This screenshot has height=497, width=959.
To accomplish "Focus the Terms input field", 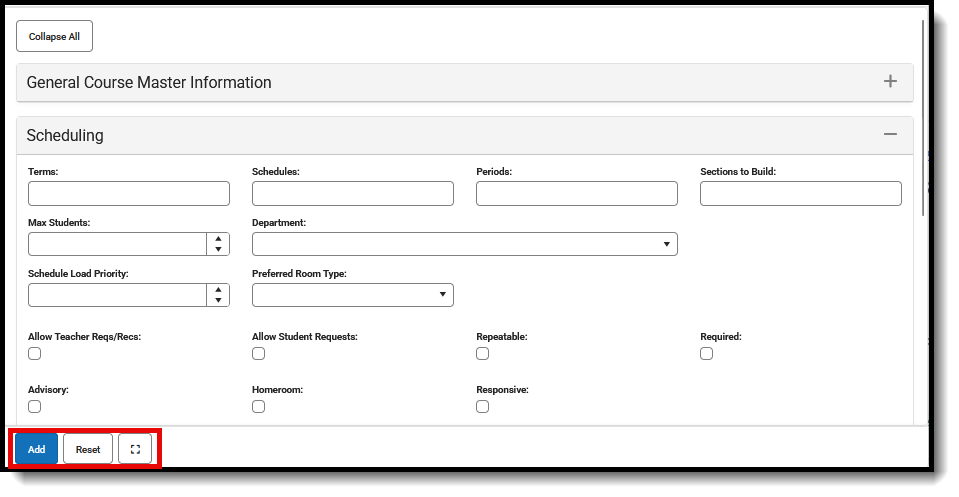I will [129, 194].
